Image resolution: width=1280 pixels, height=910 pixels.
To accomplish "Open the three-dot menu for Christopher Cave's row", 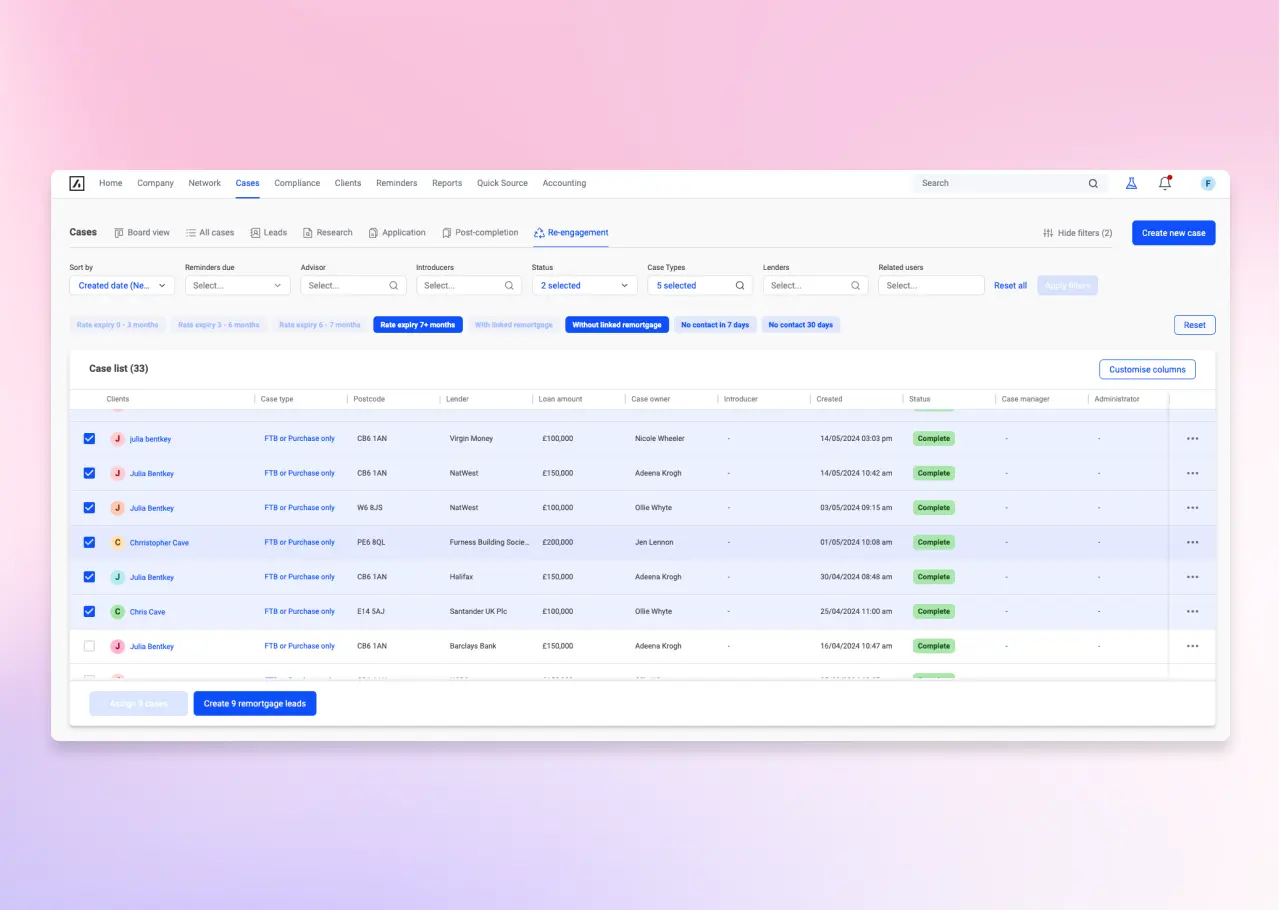I will click(x=1192, y=542).
